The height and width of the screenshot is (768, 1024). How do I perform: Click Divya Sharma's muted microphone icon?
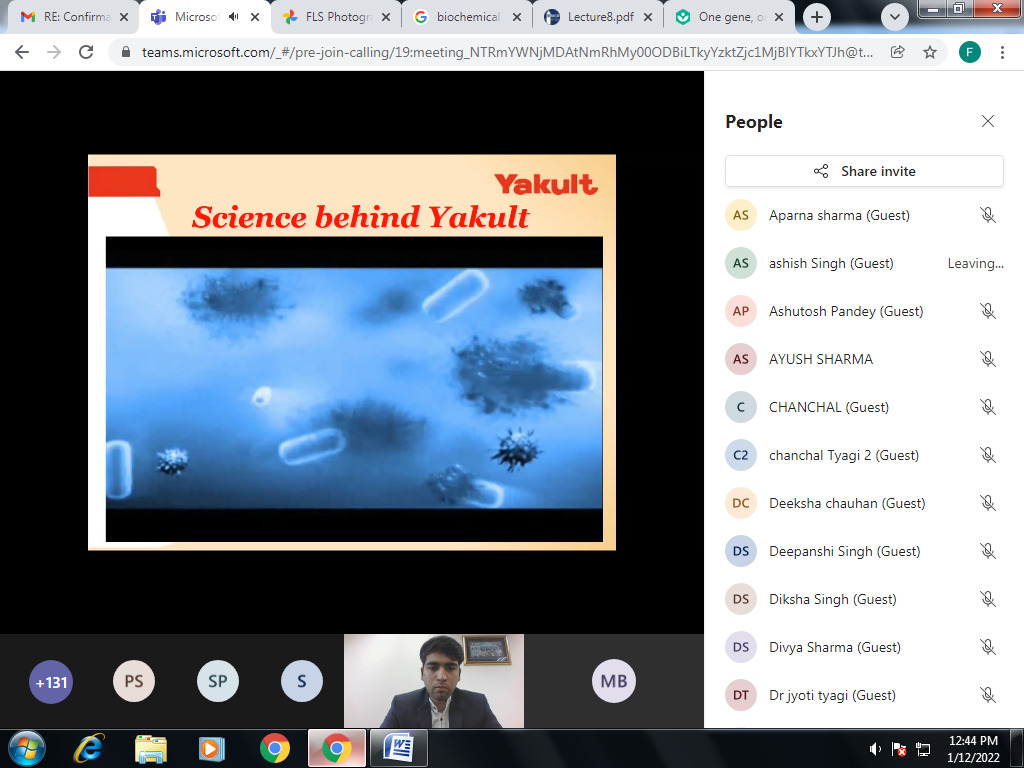[987, 647]
